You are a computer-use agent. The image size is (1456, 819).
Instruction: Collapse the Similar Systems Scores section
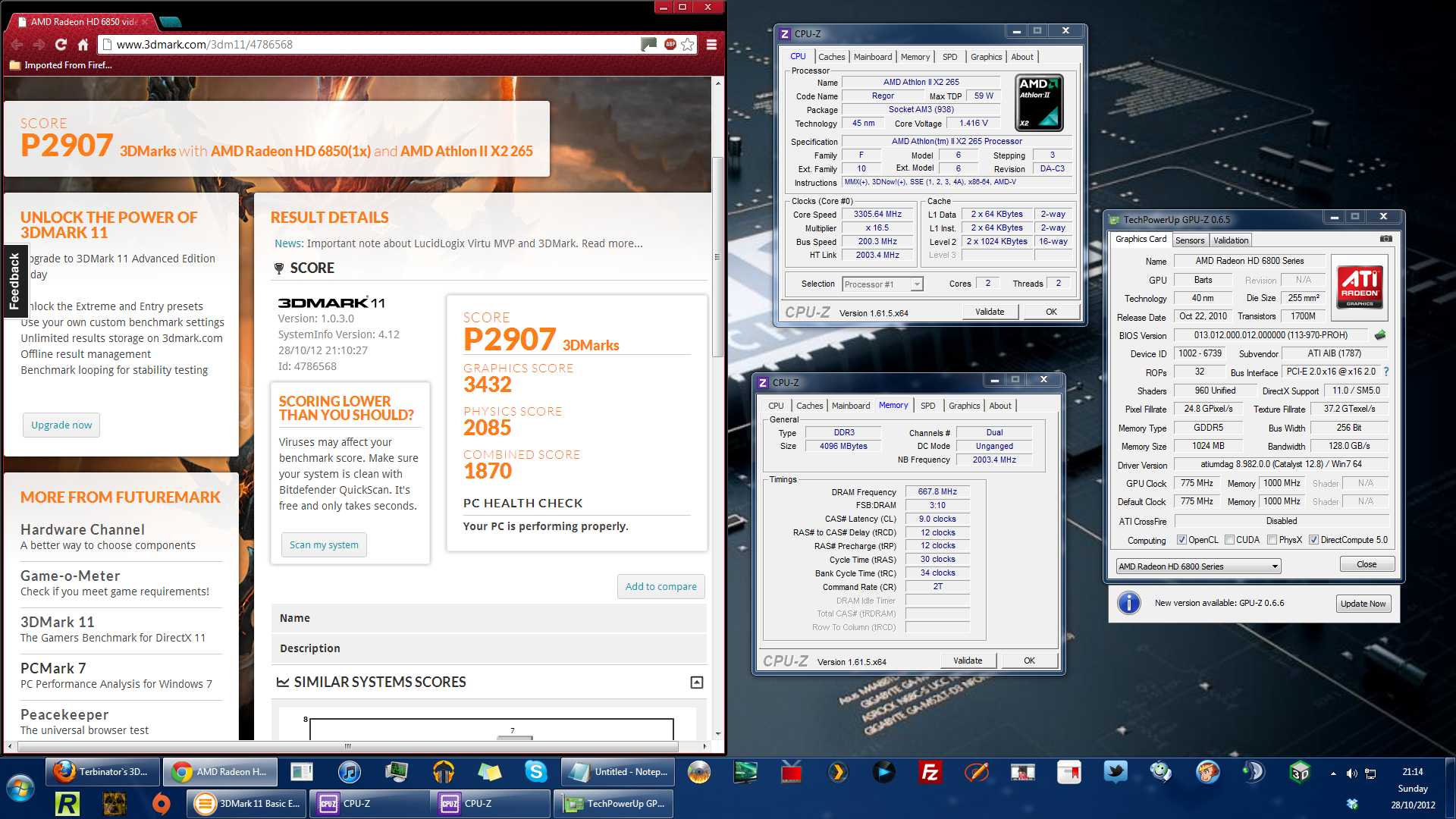[x=696, y=682]
